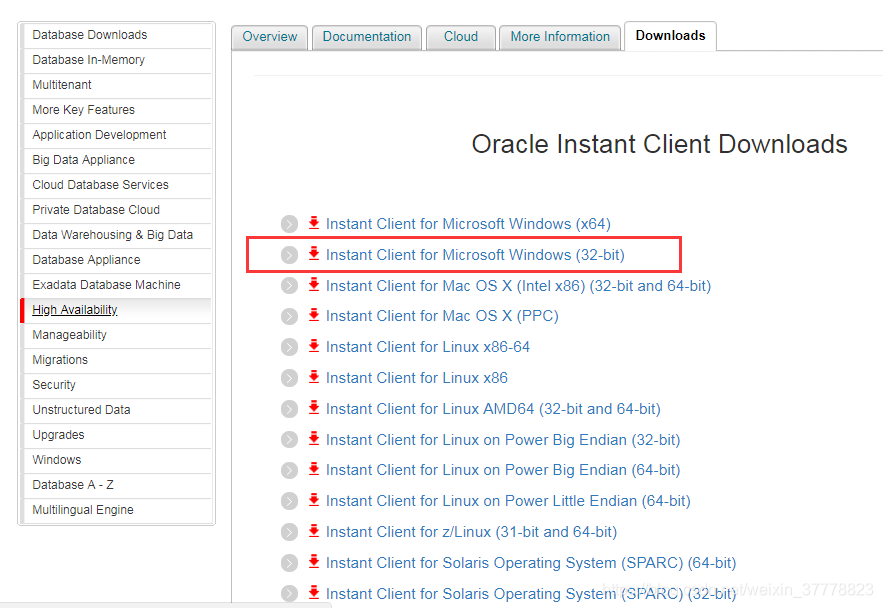Open Instant Client for Mac OS X (PPC) link
Image resolution: width=883 pixels, height=608 pixels.
[442, 316]
